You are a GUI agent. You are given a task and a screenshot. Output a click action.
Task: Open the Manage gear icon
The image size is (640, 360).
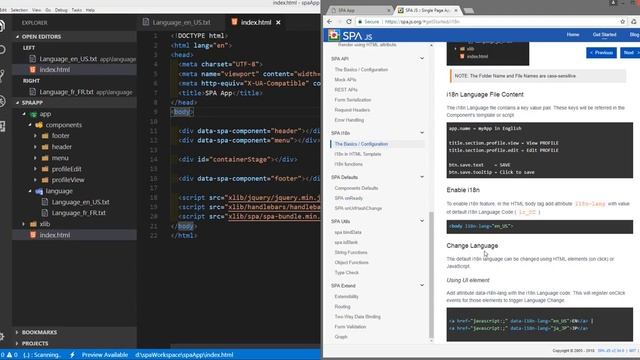click(x=2, y=337)
